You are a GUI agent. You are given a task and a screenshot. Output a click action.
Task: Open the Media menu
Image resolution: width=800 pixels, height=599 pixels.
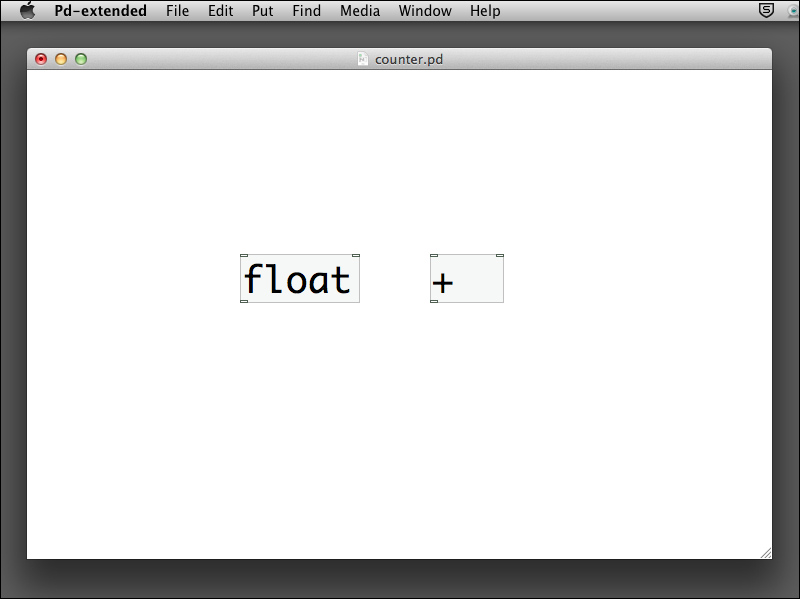(x=360, y=11)
